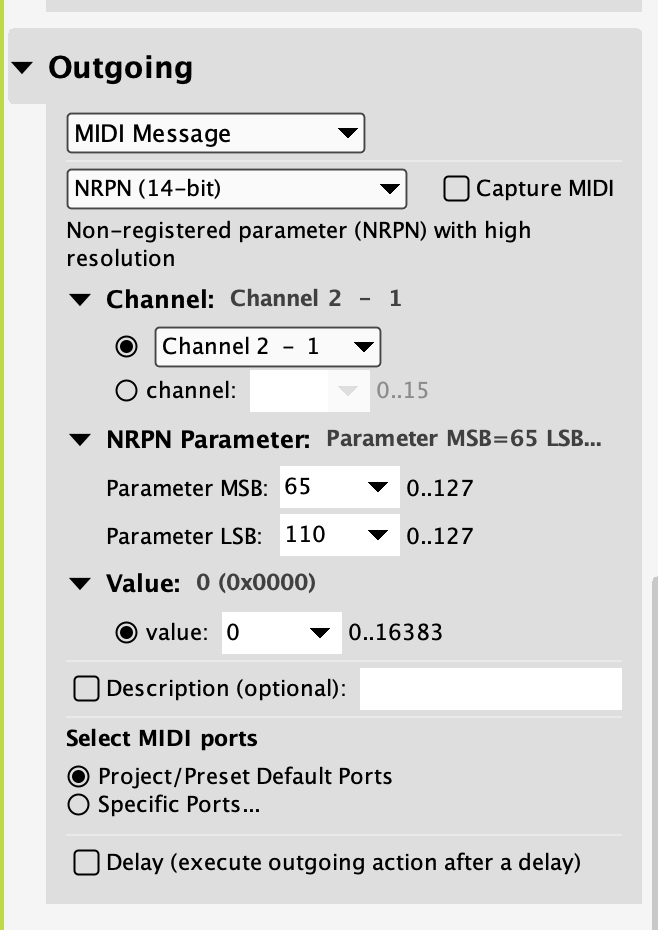Select the Channel 2 - 1 radio button

(127, 347)
